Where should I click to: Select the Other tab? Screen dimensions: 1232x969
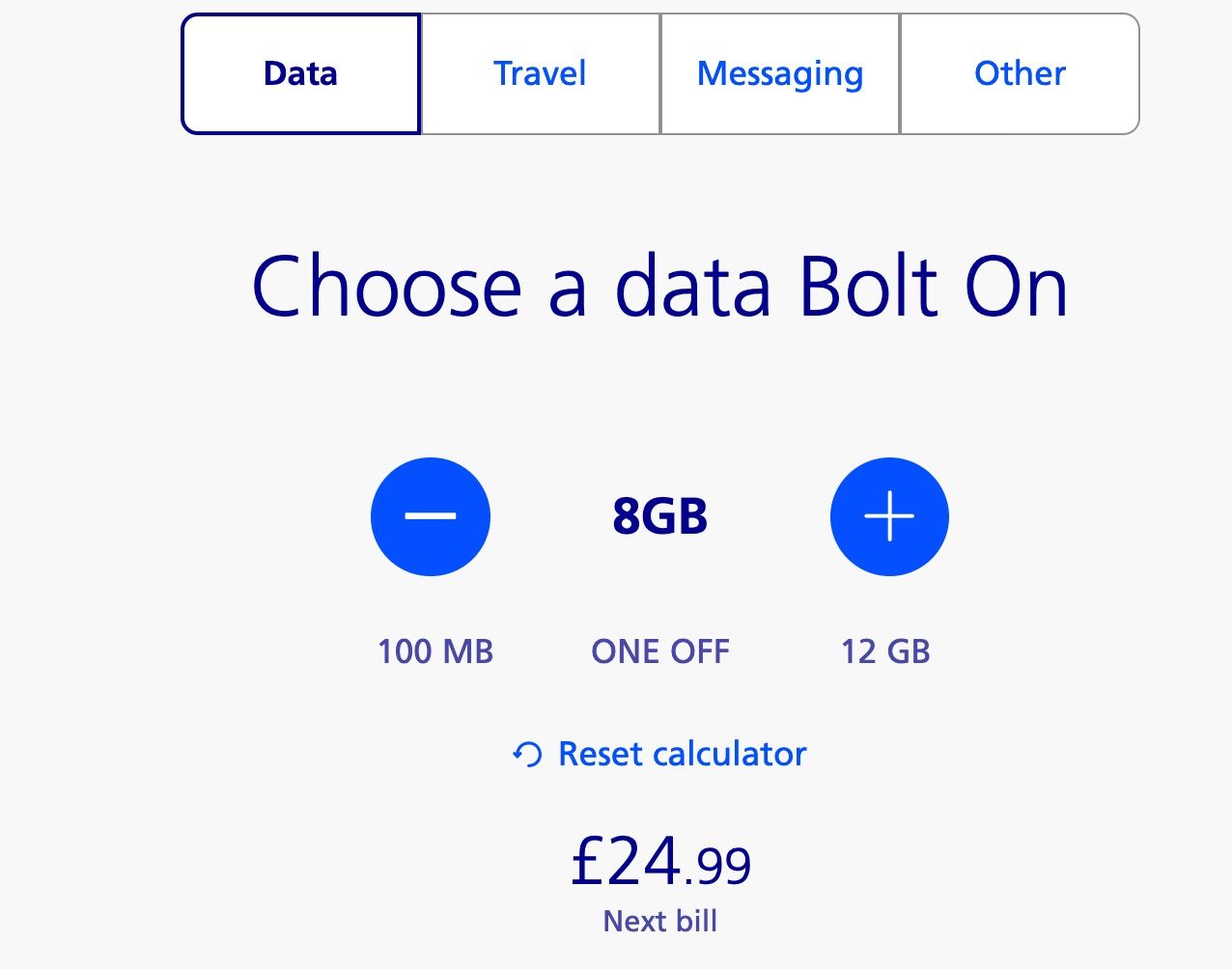point(1020,72)
